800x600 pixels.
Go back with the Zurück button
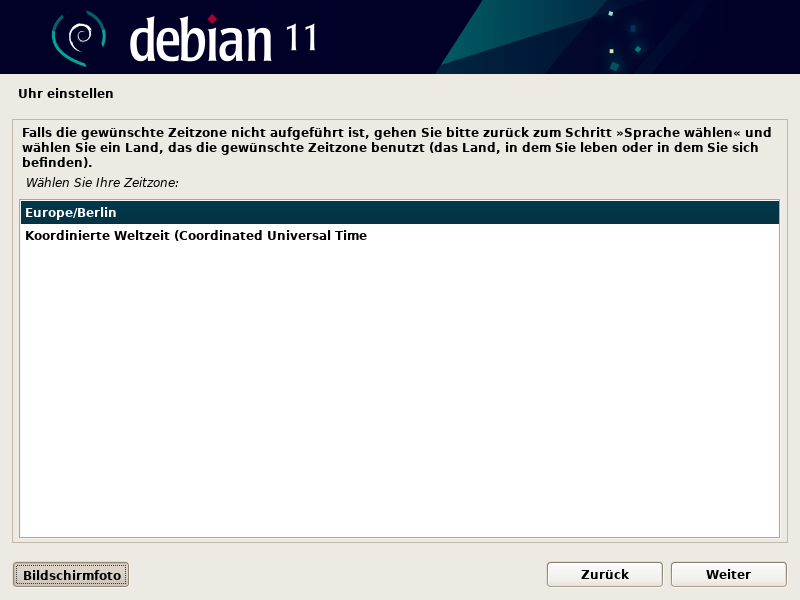point(605,574)
